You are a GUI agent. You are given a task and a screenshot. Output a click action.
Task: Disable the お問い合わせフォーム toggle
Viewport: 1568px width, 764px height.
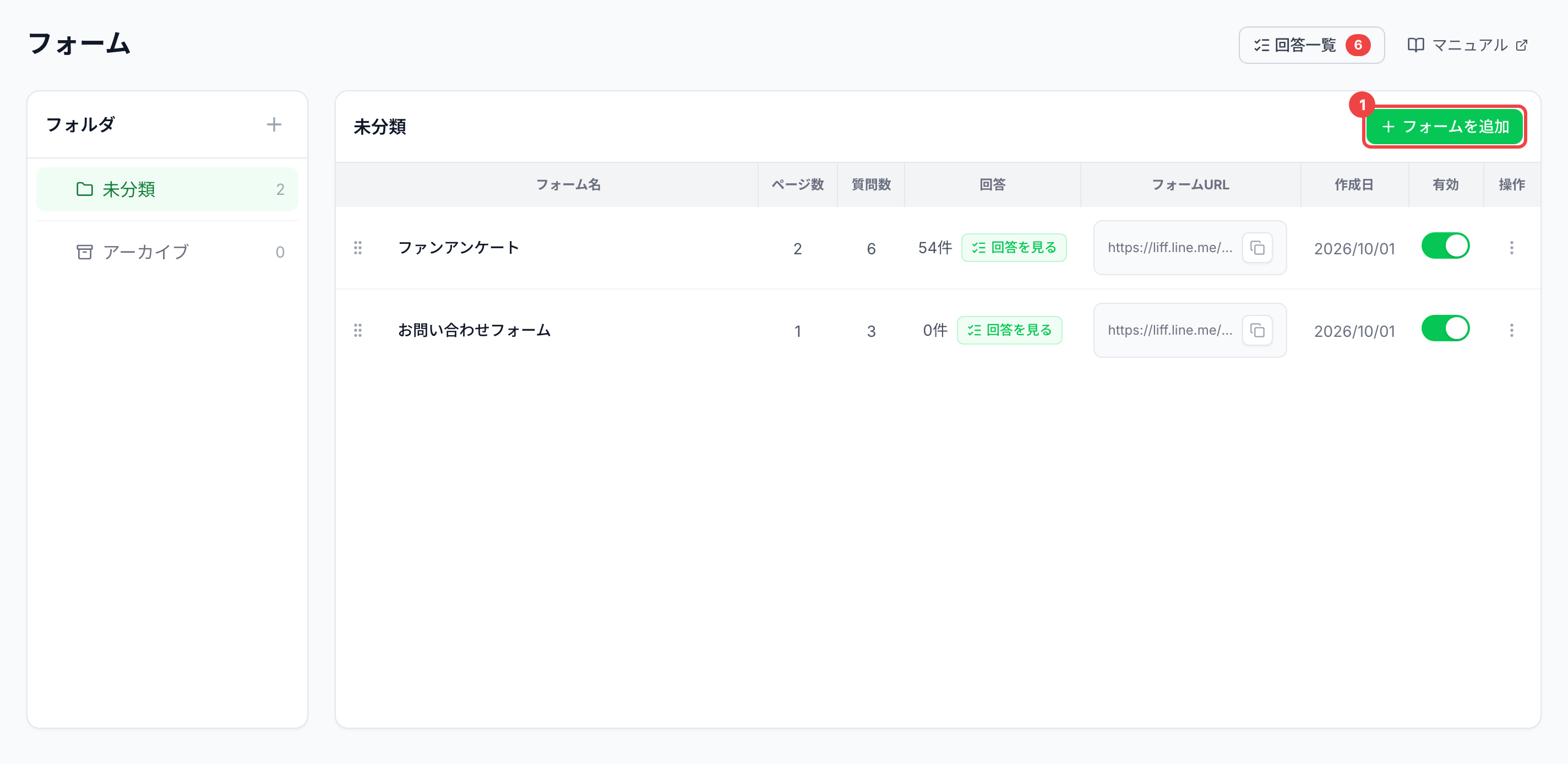1445,329
